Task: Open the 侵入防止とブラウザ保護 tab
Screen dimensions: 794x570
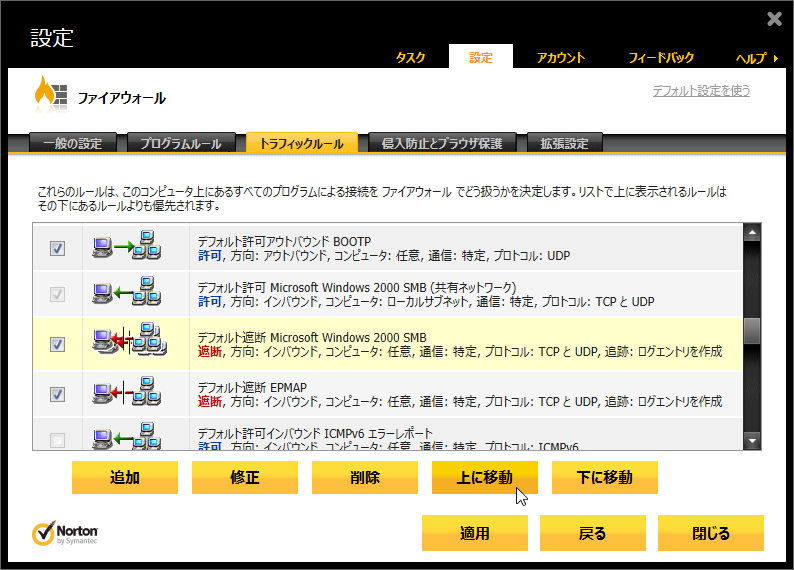Action: [x=441, y=144]
